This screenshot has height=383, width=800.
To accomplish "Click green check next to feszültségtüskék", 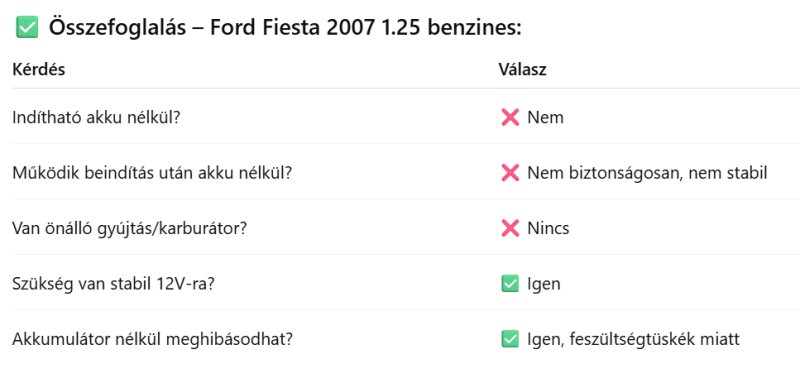I will click(510, 339).
